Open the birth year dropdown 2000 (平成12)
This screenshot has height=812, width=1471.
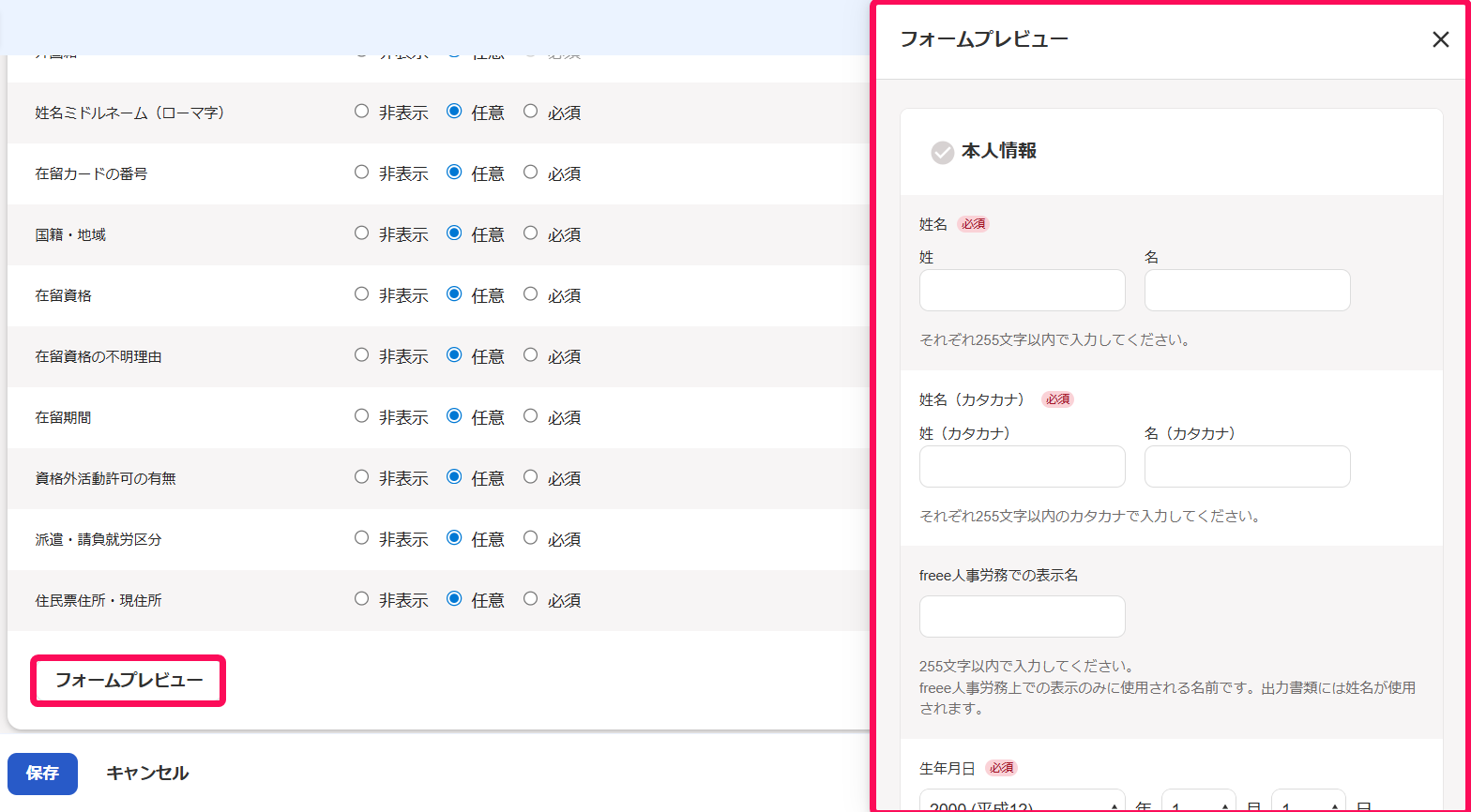[x=1022, y=803]
